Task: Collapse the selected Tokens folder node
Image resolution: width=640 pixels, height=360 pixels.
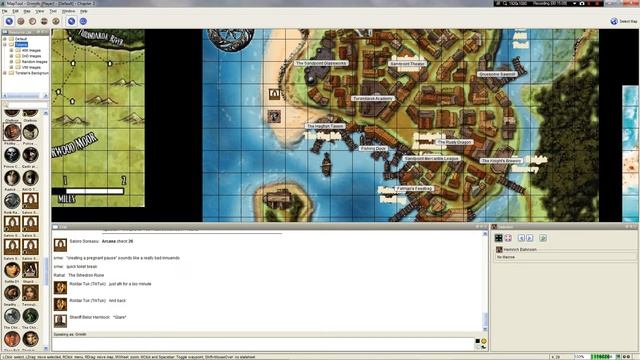Action: click(5, 44)
